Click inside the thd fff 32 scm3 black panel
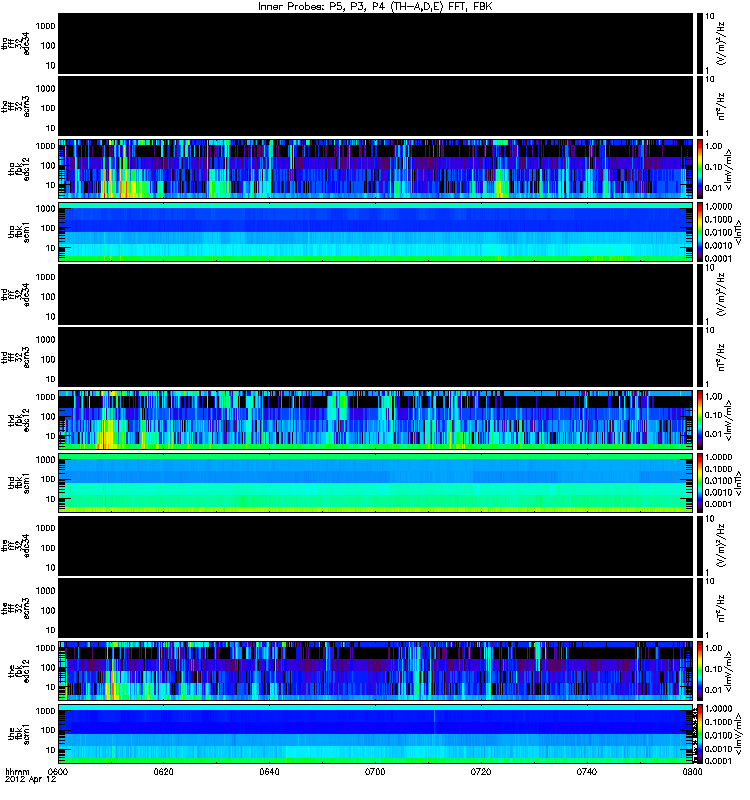Image resolution: width=750 pixels, height=800 pixels. click(x=376, y=357)
